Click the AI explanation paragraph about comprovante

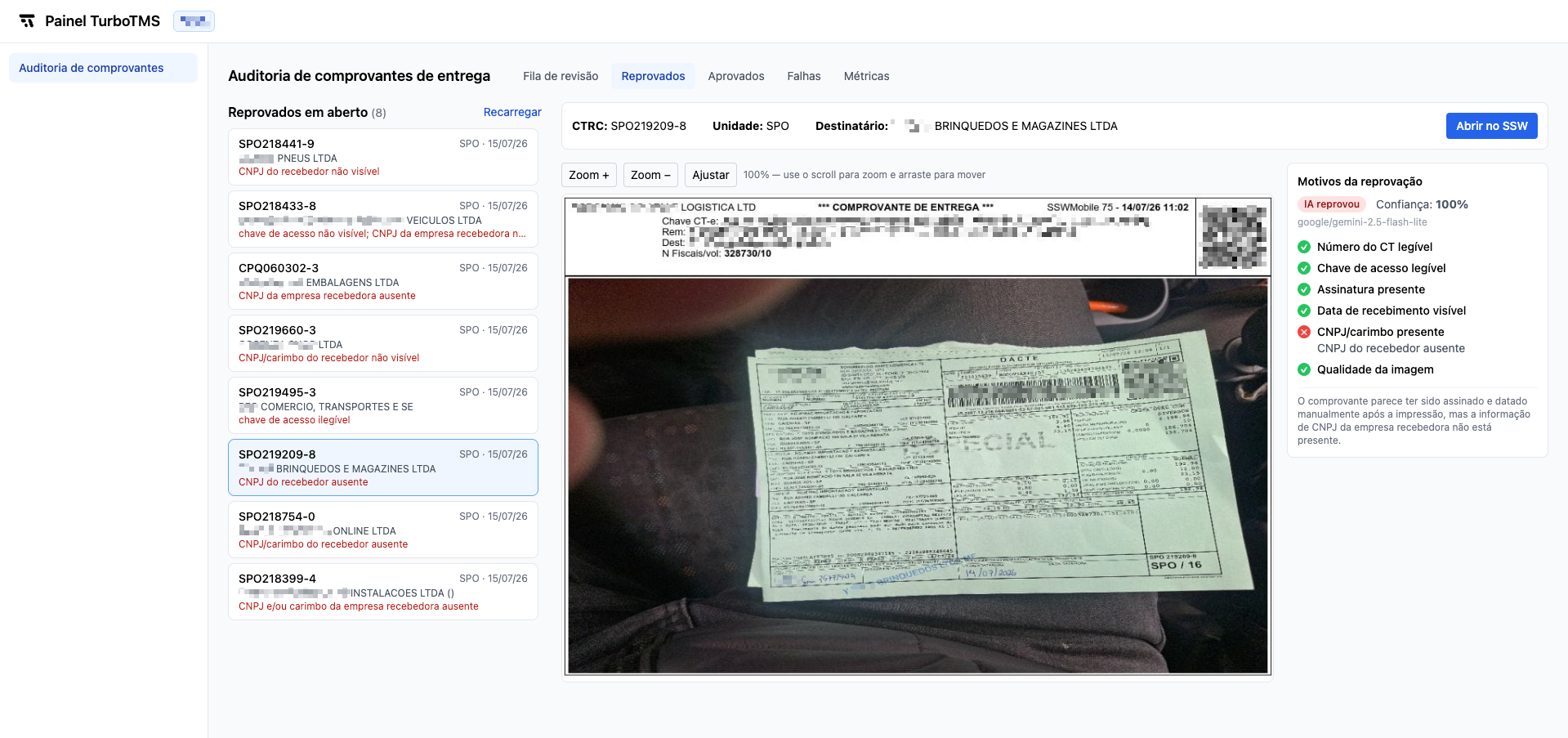point(1414,421)
